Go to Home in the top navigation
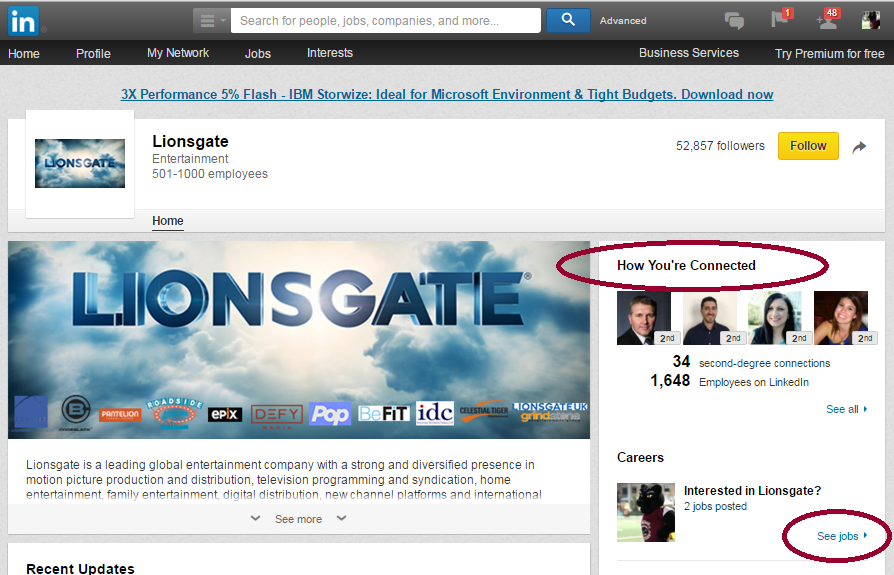This screenshot has height=575, width=894. click(24, 54)
